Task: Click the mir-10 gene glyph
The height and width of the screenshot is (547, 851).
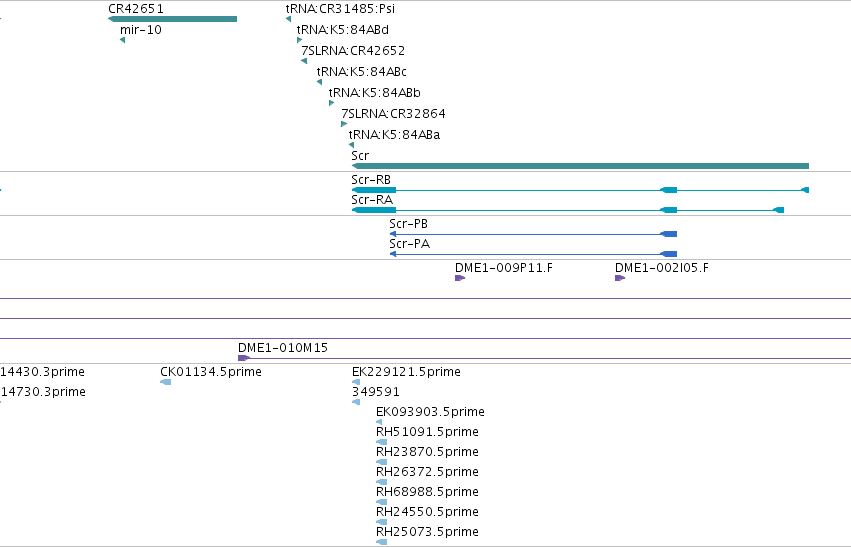Action: (123, 40)
